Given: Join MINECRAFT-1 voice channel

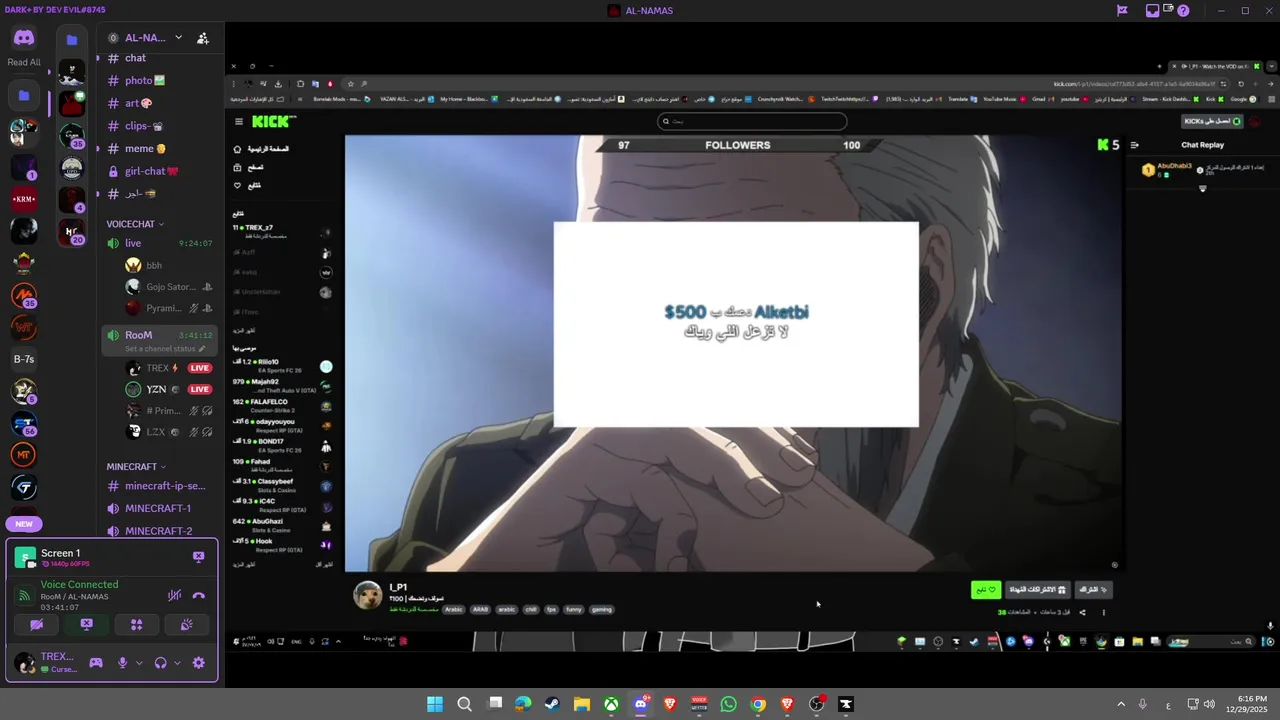Looking at the screenshot, I should [160, 508].
